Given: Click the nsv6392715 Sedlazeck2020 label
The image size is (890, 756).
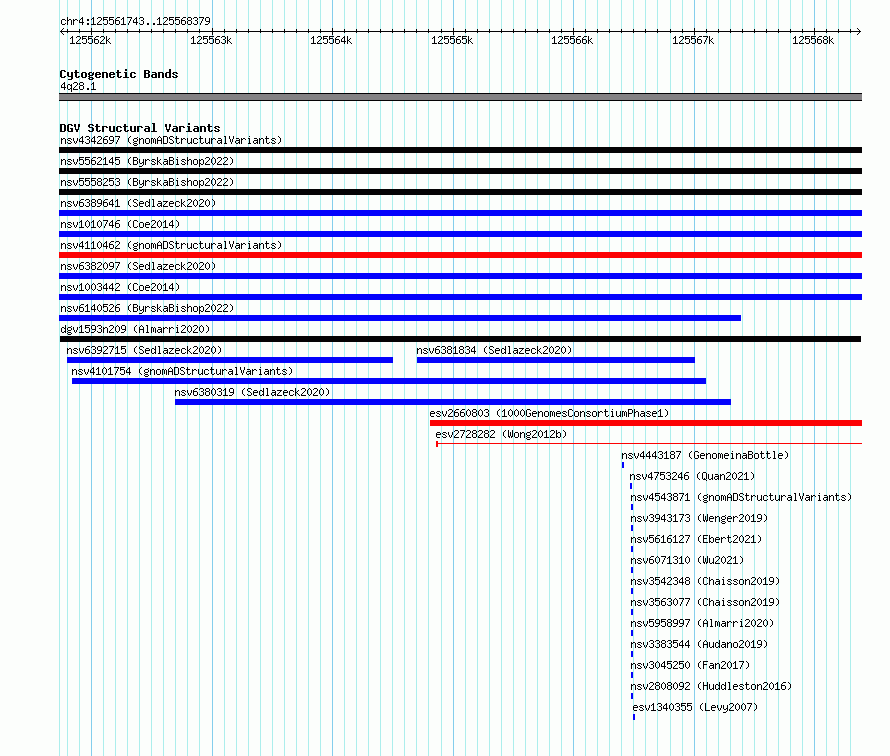Looking at the screenshot, I should point(144,350).
